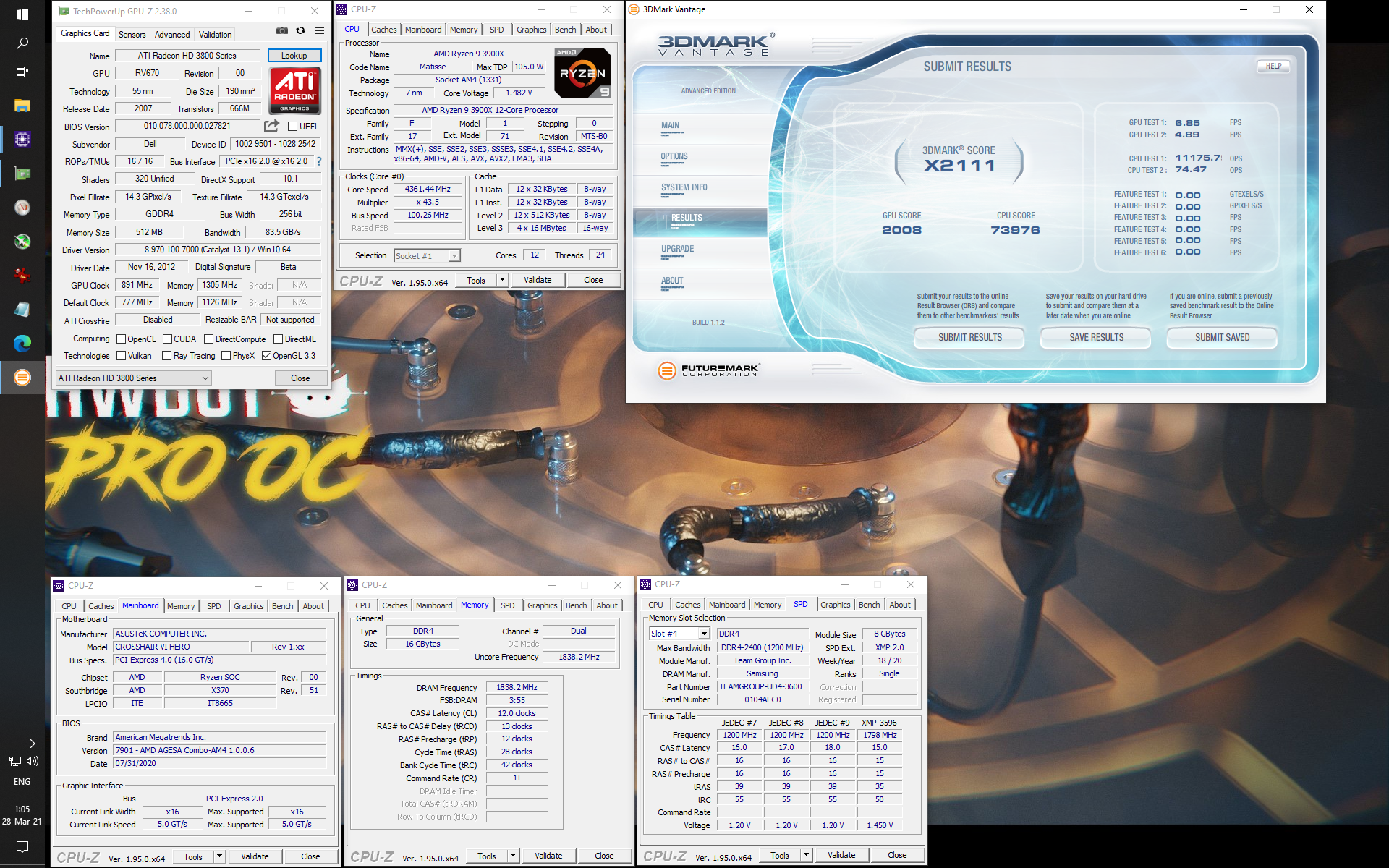Click the ENG language indicator
Viewport: 1389px width, 868px height.
22,782
